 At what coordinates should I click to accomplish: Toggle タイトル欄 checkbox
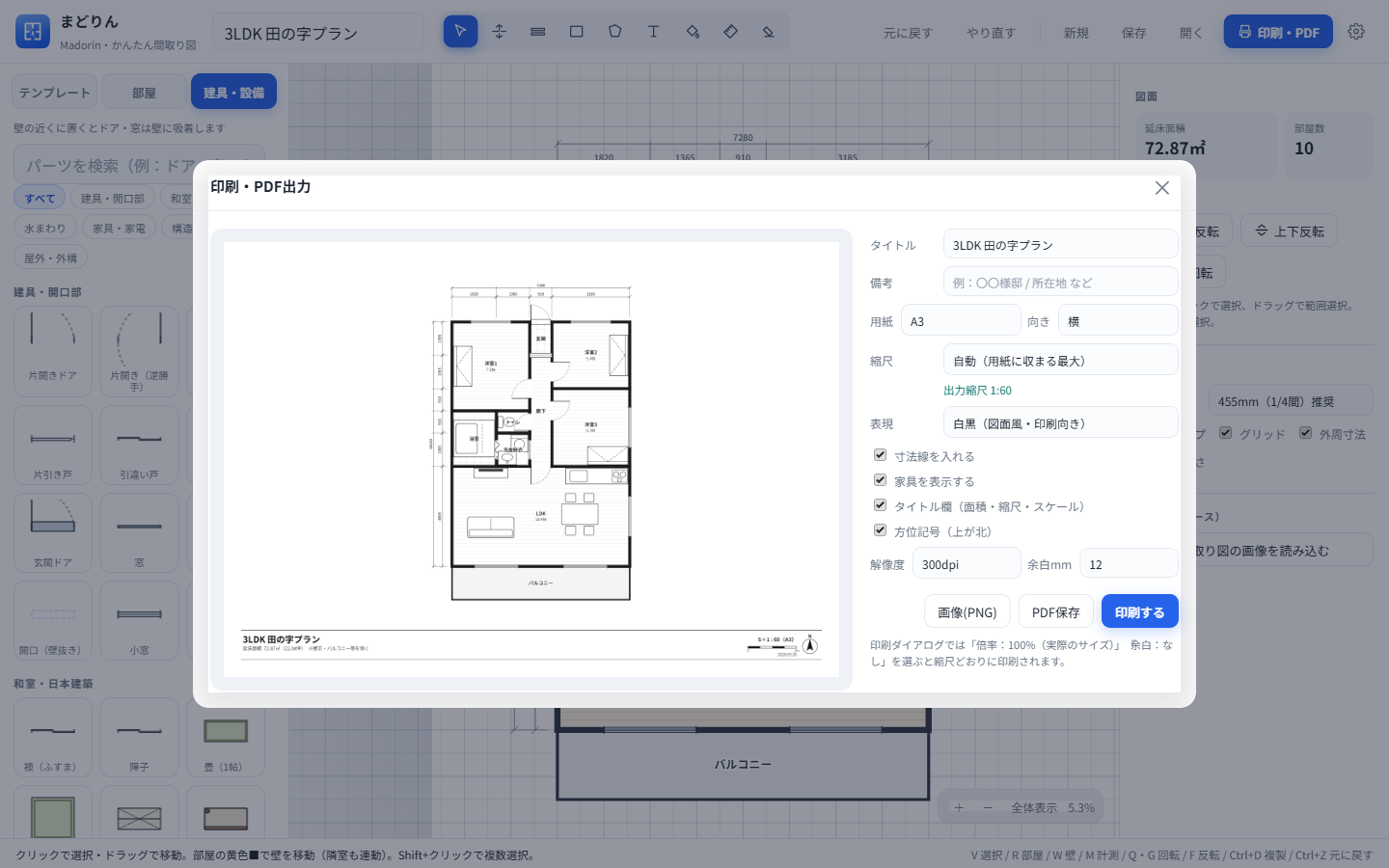pos(880,505)
